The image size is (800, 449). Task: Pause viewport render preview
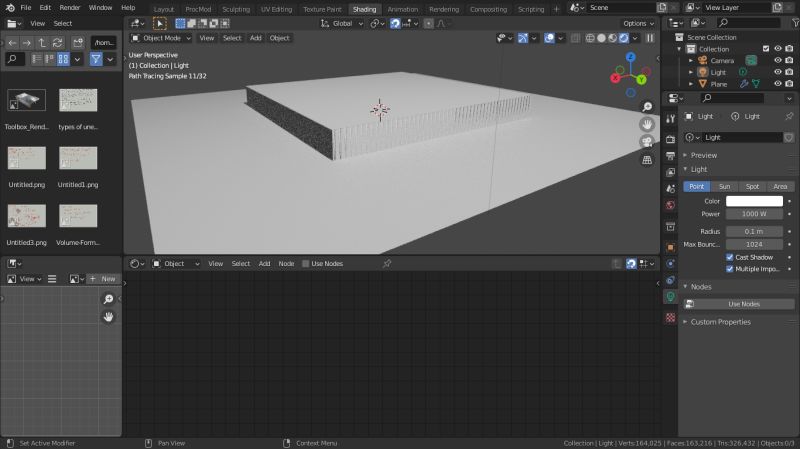point(650,38)
